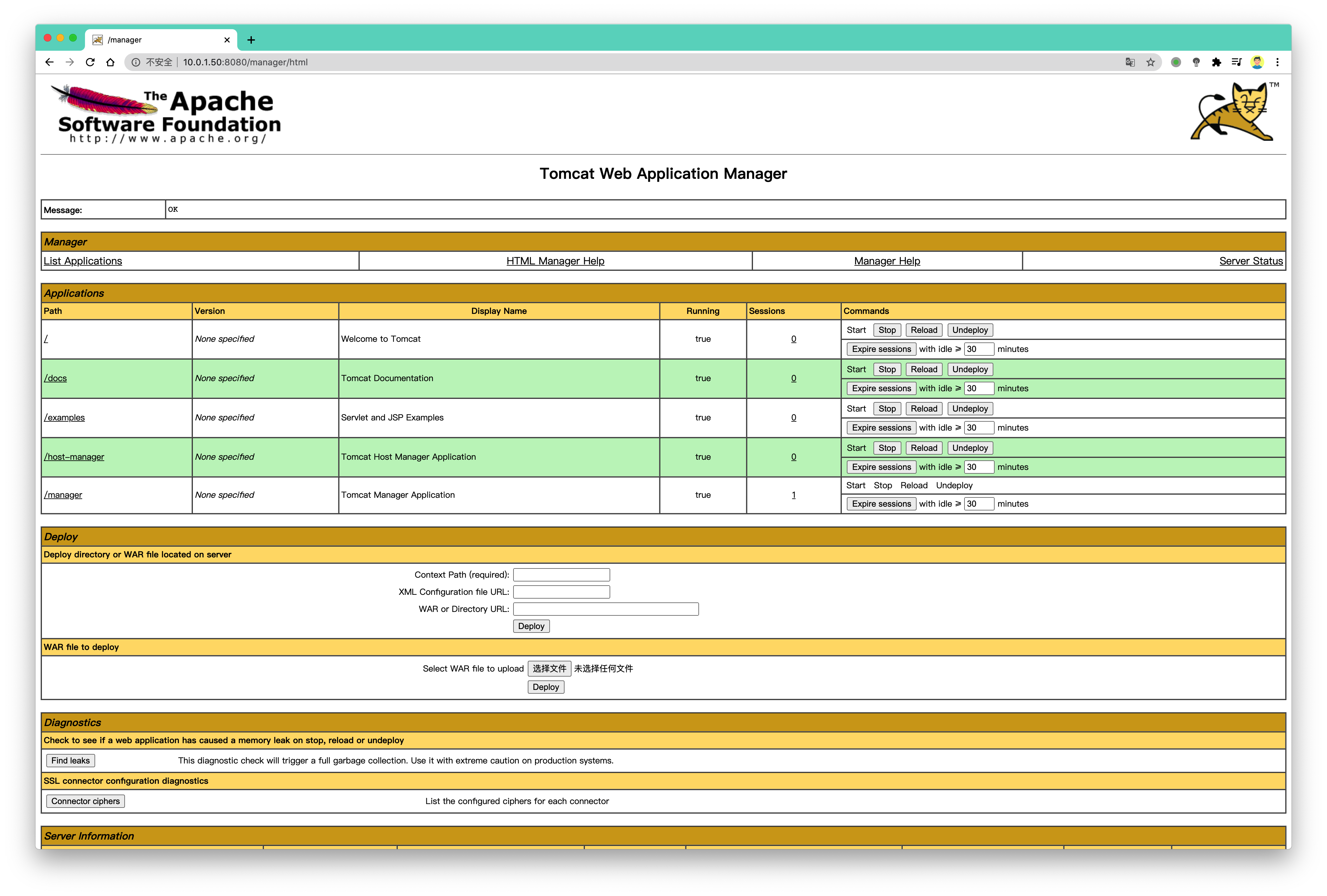Run the Find leaks diagnostic
This screenshot has height=896, width=1327.
click(x=70, y=760)
